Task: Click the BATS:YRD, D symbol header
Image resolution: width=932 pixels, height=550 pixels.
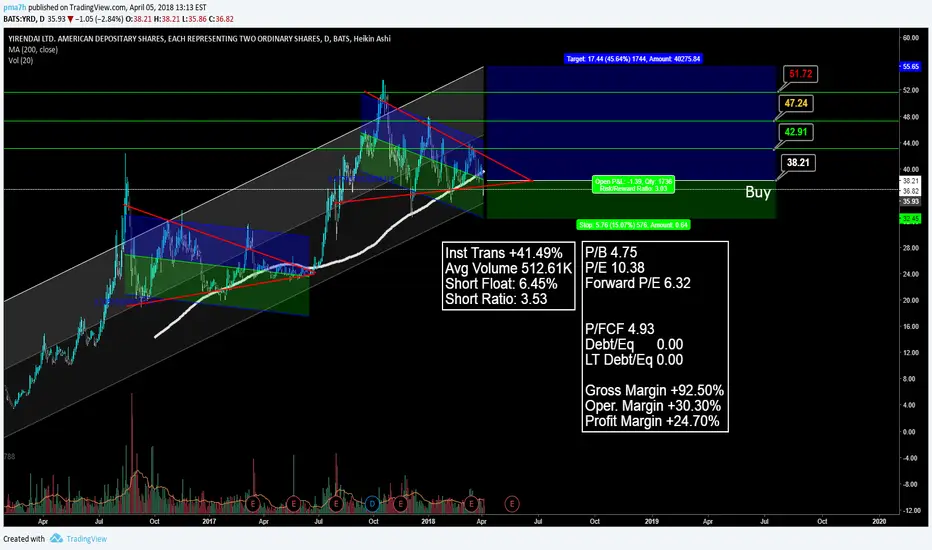Action: coord(24,19)
